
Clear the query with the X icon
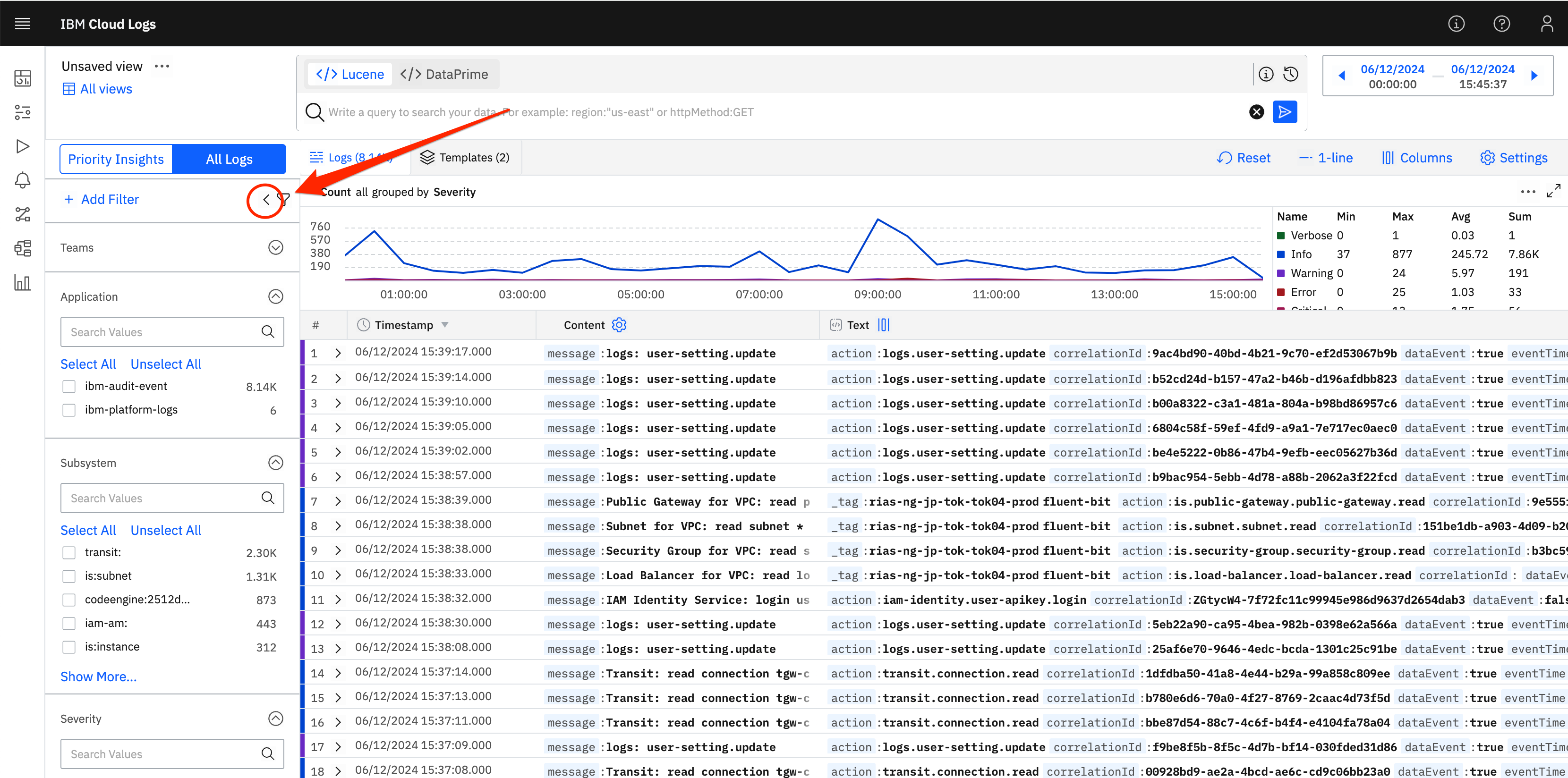(x=1256, y=112)
